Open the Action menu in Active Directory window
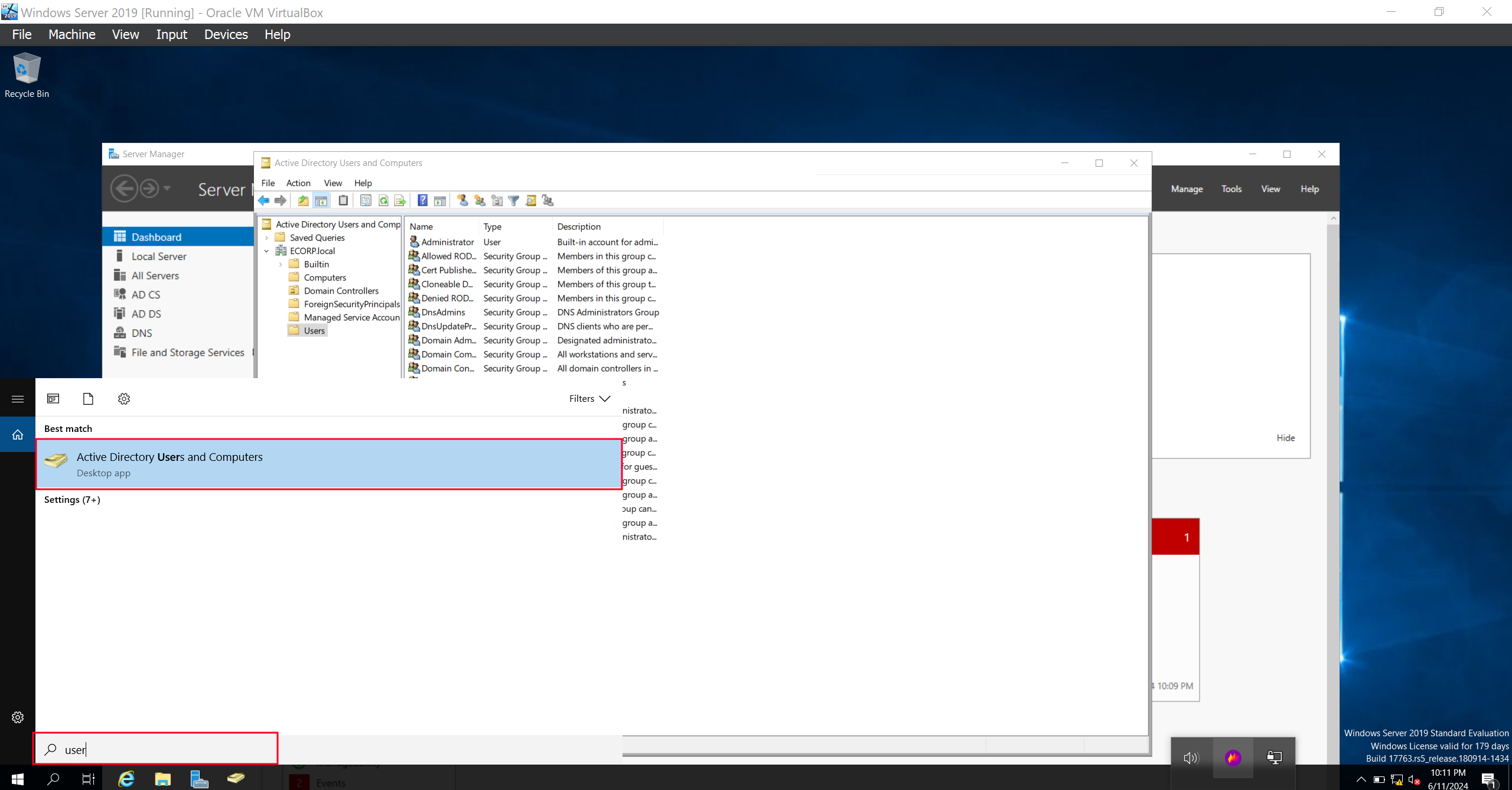The image size is (1512, 790). click(298, 183)
